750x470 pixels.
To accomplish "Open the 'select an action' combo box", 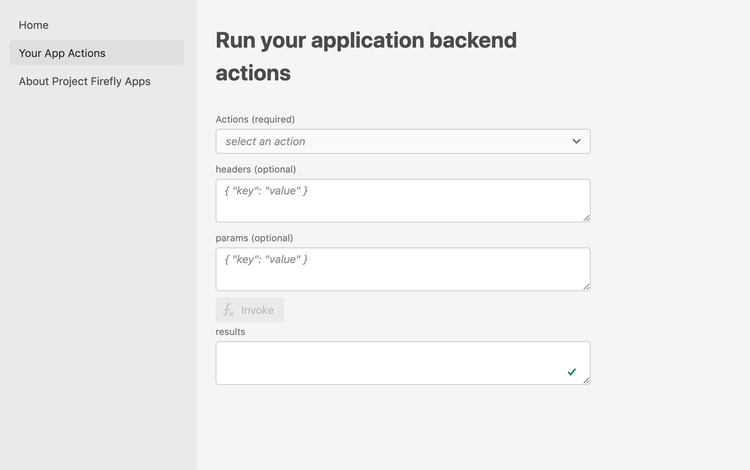I will click(x=402, y=142).
